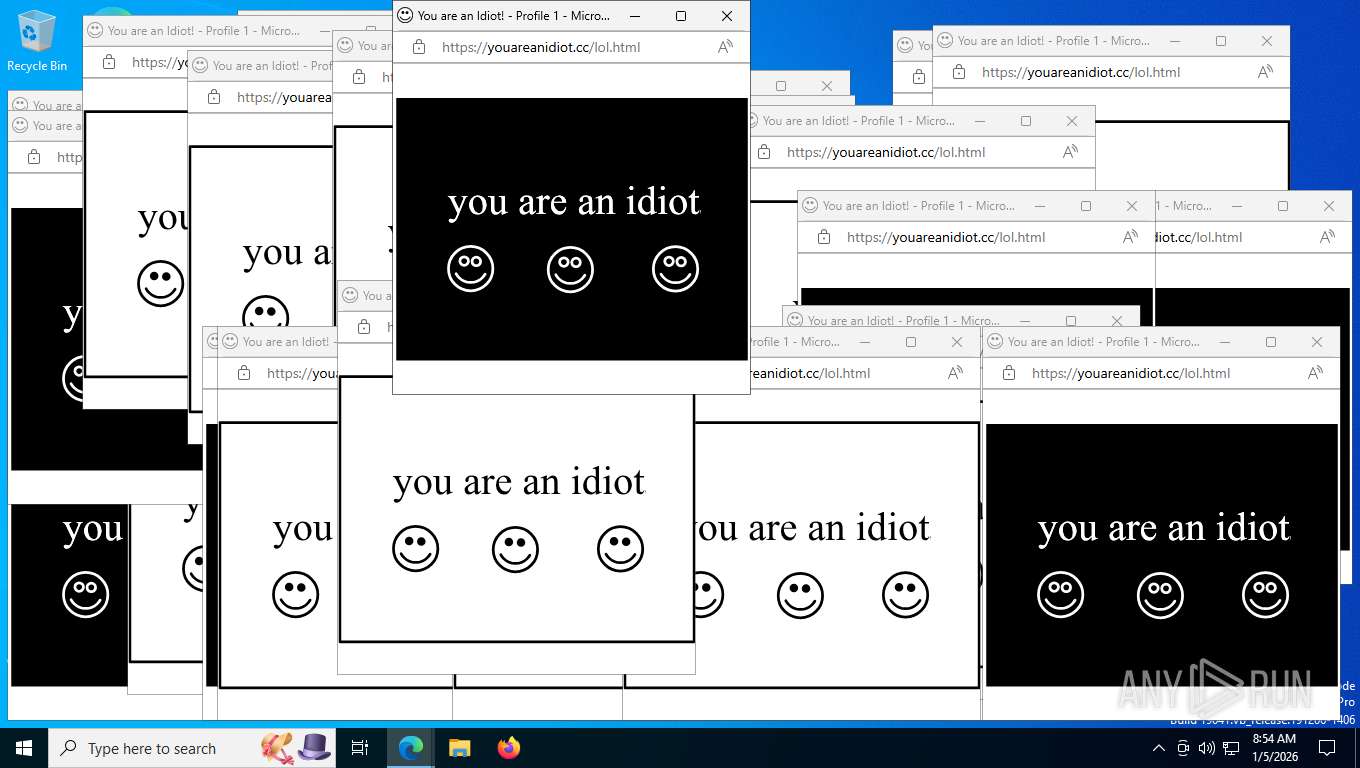Open the taskbar clock showing 8:54 AM
The height and width of the screenshot is (768, 1360).
(1274, 747)
